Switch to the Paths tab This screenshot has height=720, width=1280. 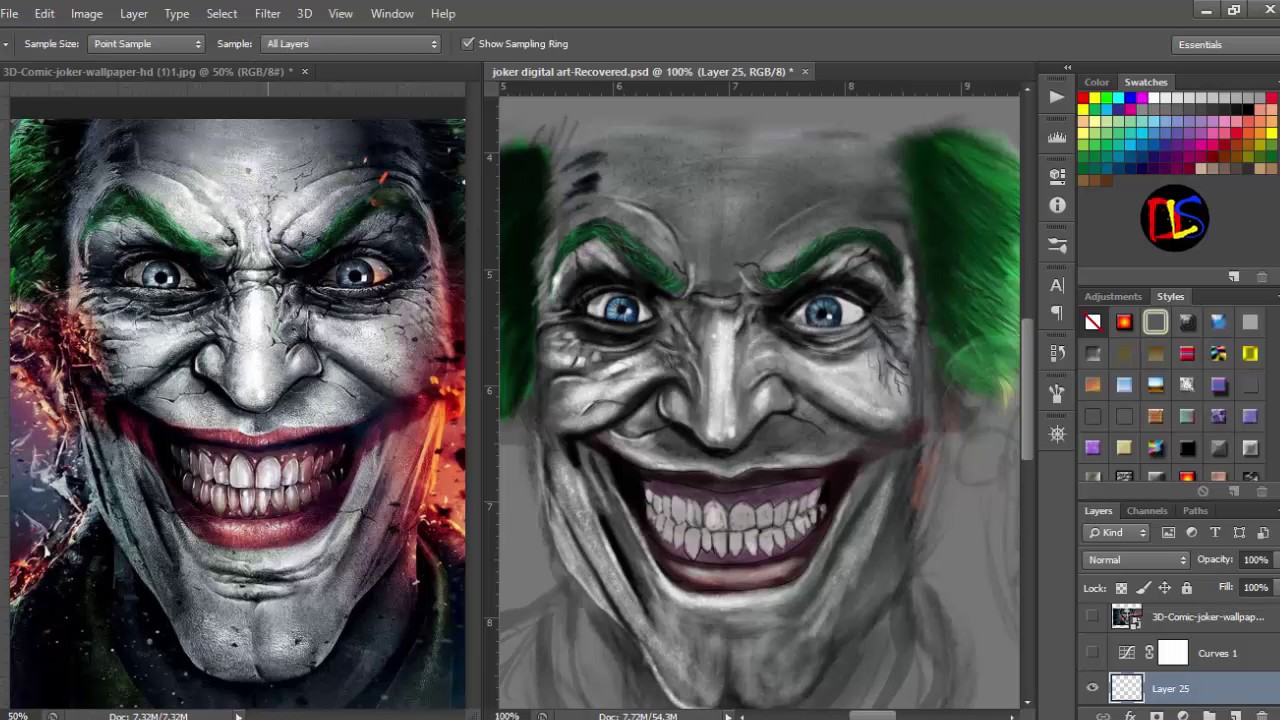[1196, 511]
